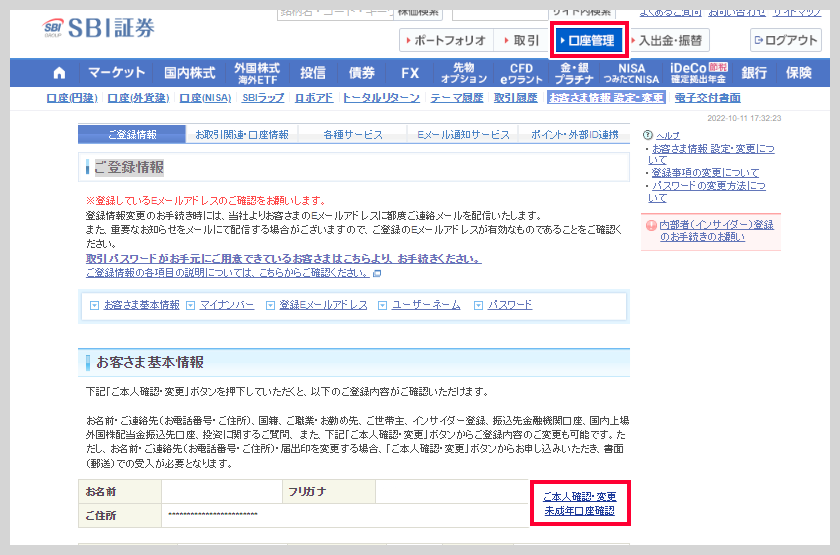The width and height of the screenshot is (840, 555).
Task: Select NISA つみたてNISA in the navigation
Action: coord(631,73)
